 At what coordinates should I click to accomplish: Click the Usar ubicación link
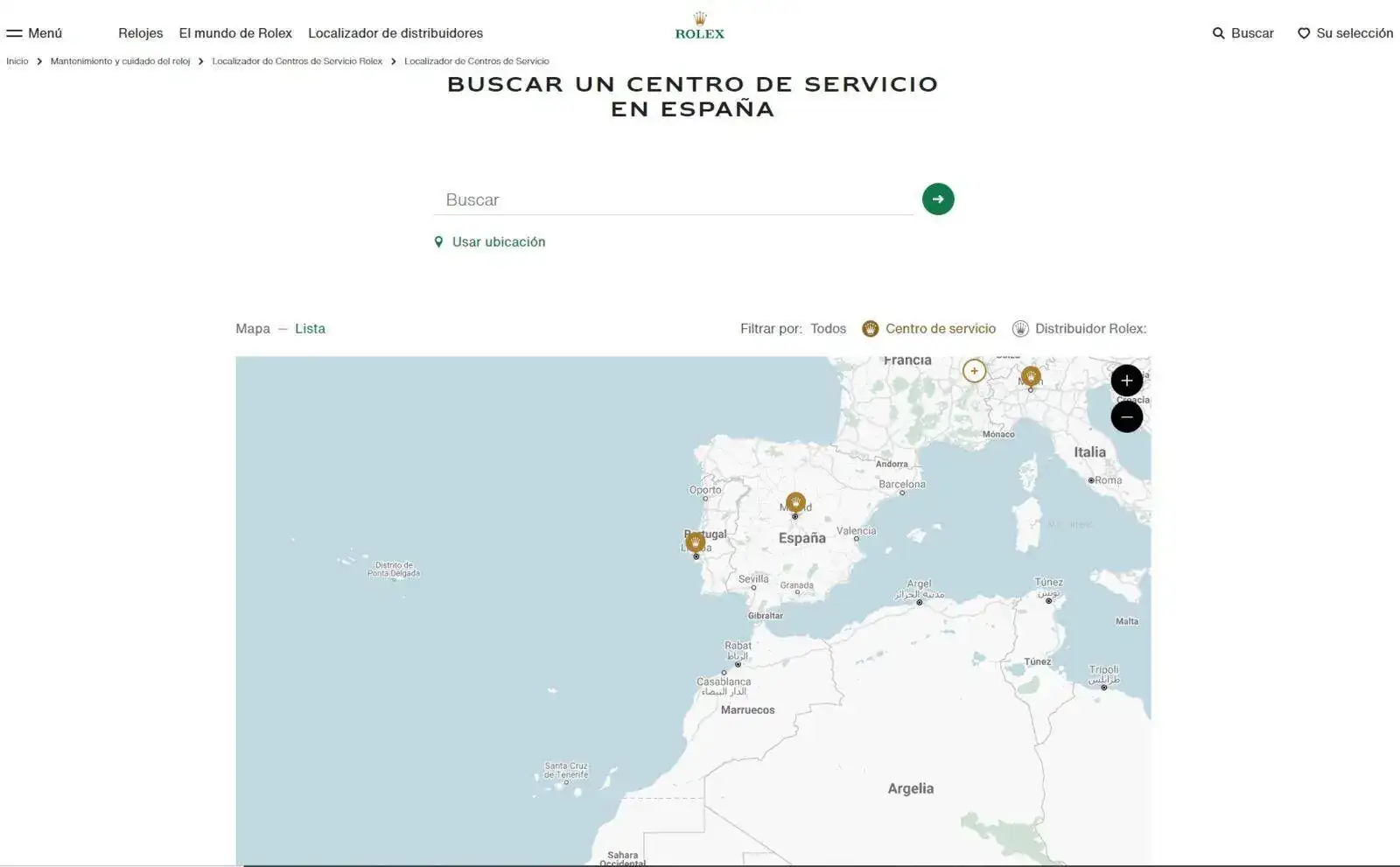(x=499, y=242)
